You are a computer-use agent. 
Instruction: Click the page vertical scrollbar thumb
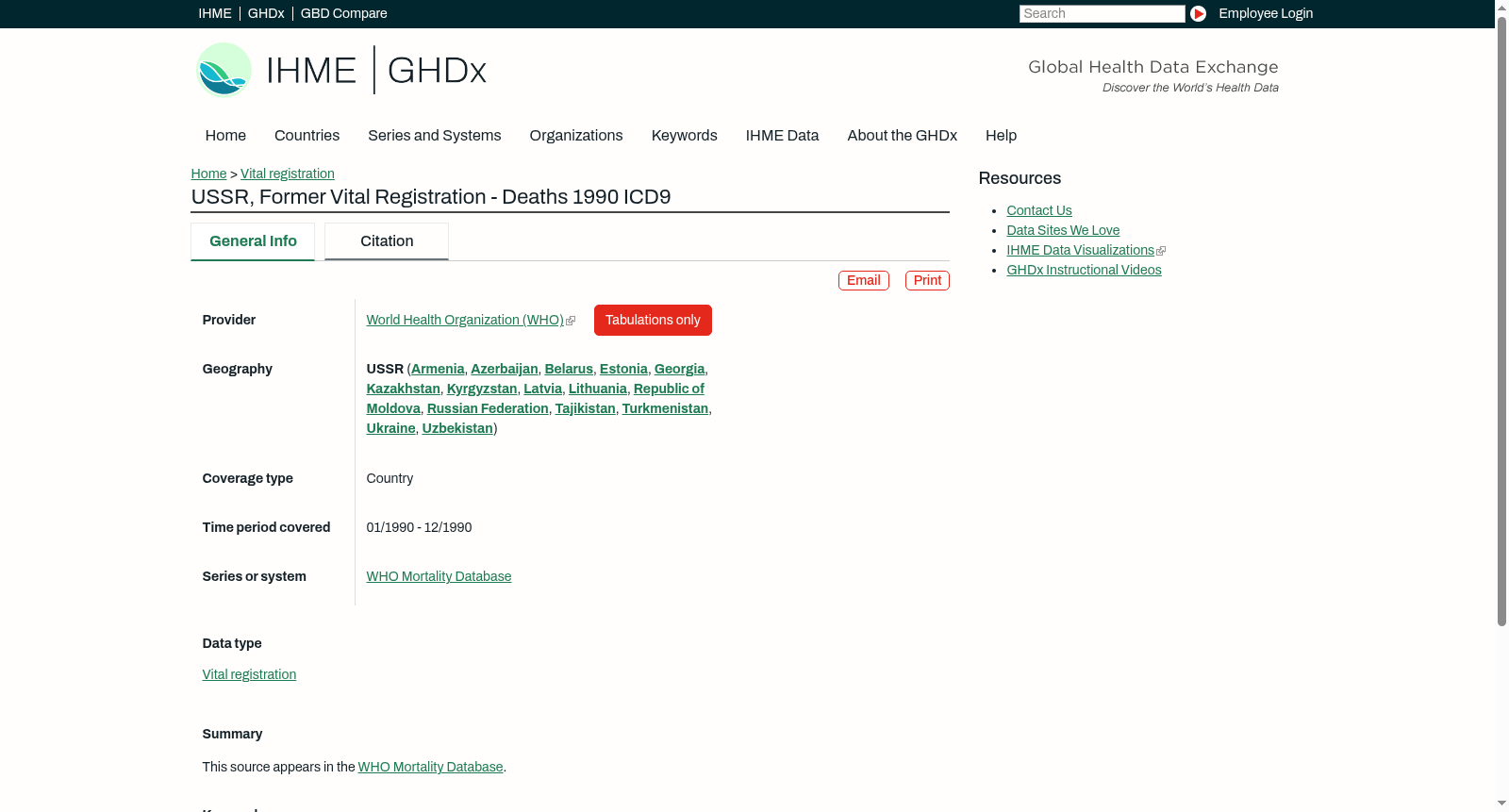point(1501,321)
